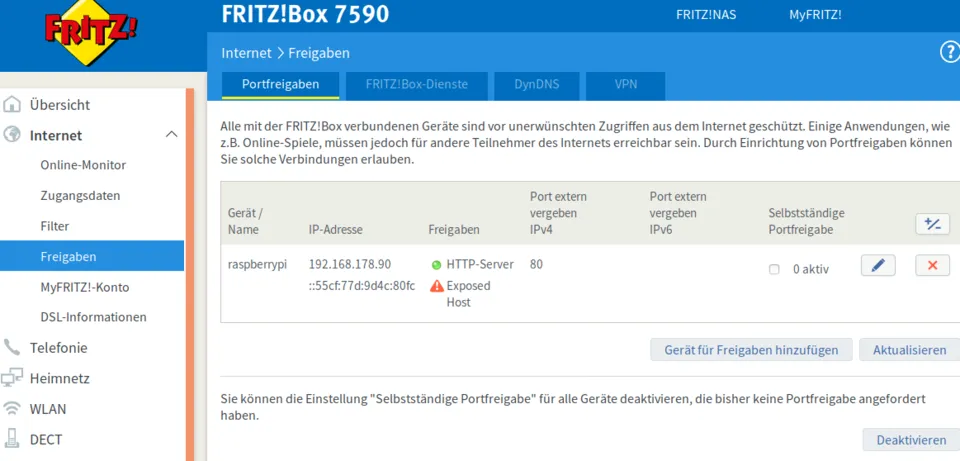Click Aktualisieren button
Viewport: 960px width, 461px height.
tap(909, 350)
